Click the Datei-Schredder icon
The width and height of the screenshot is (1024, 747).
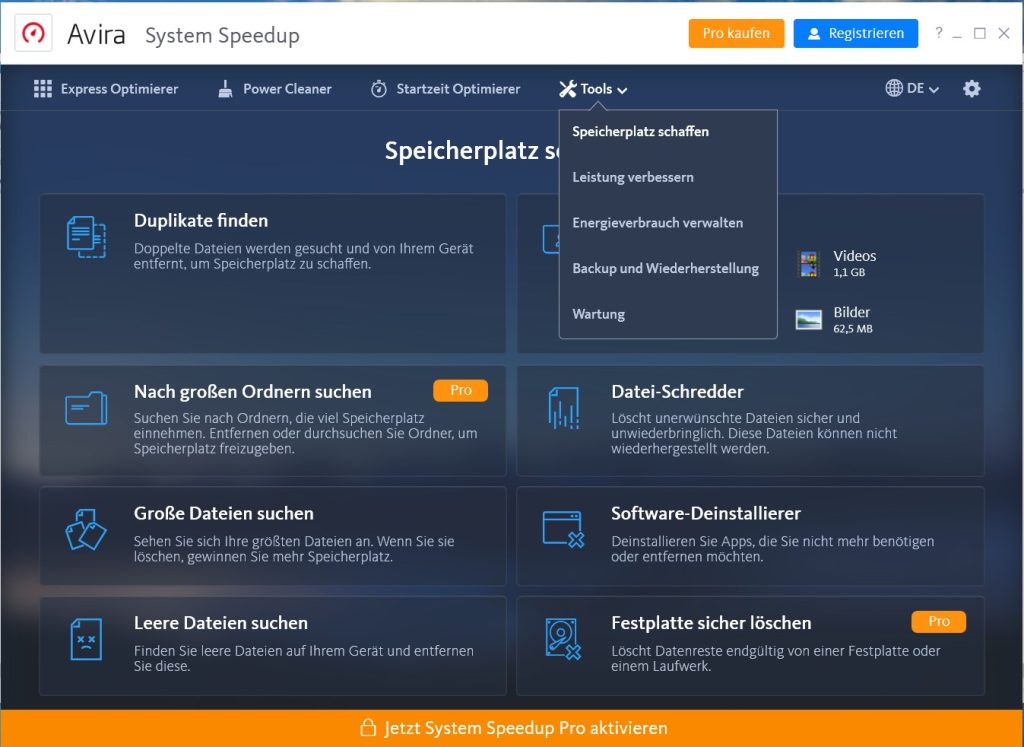coord(564,408)
